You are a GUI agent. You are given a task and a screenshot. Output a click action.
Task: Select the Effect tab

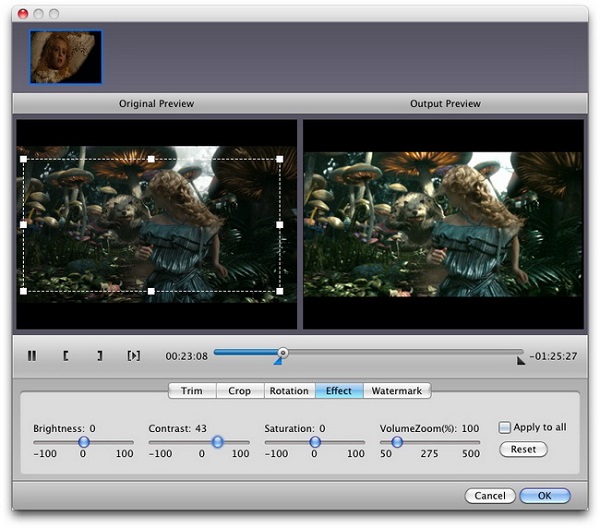339,391
